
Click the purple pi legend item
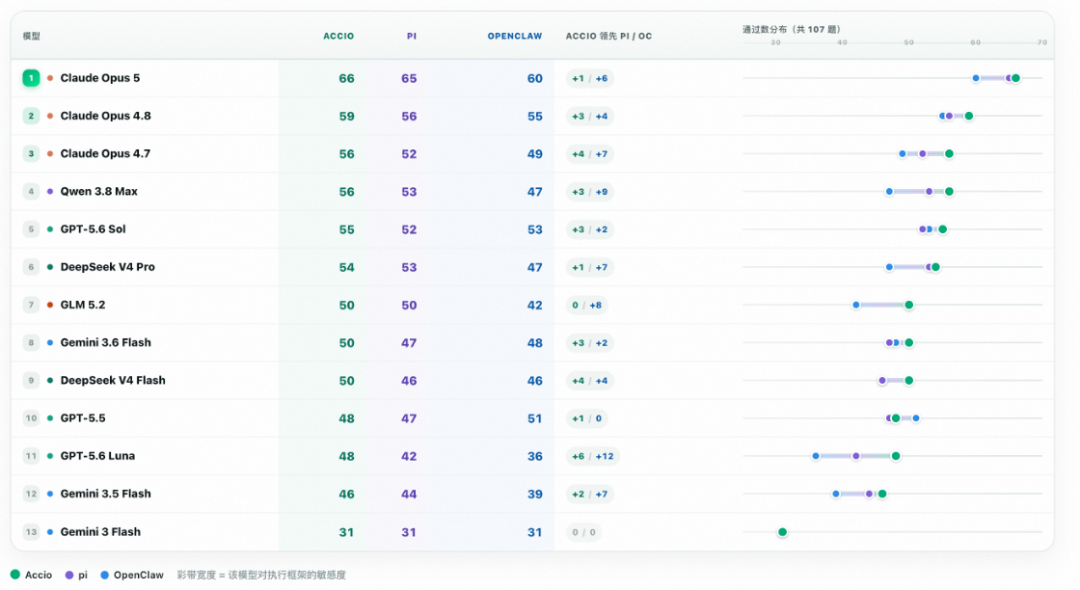click(x=76, y=575)
